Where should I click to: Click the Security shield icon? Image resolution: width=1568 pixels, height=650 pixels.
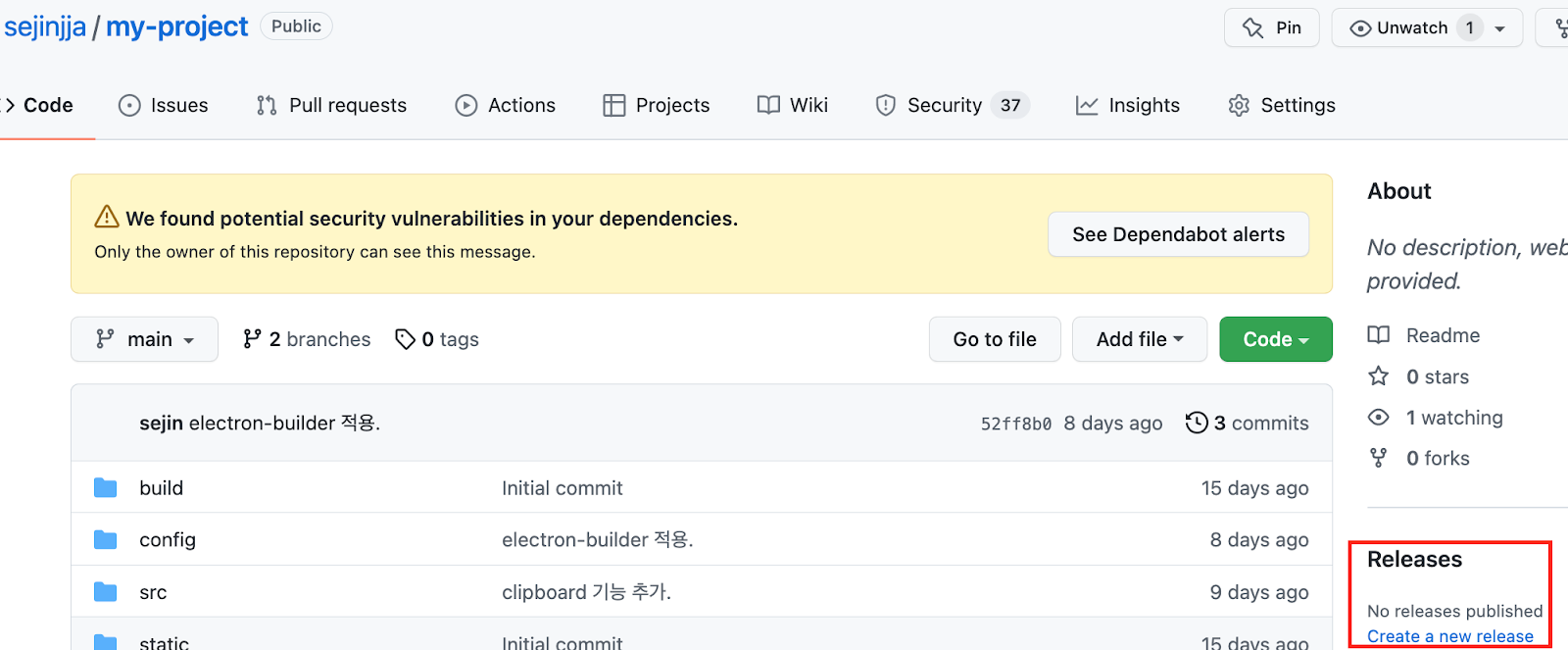886,105
